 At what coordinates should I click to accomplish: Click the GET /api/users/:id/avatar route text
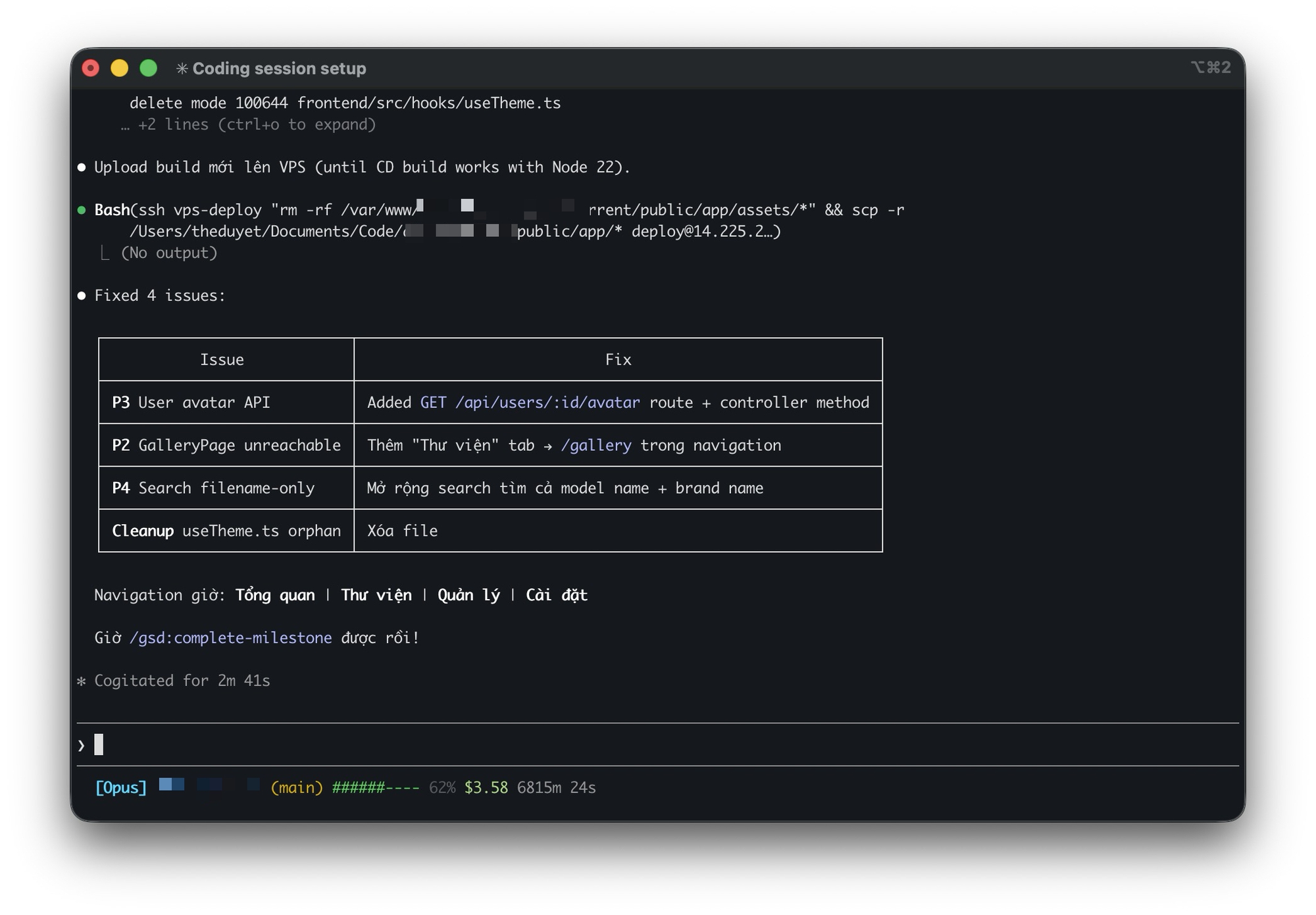[530, 403]
